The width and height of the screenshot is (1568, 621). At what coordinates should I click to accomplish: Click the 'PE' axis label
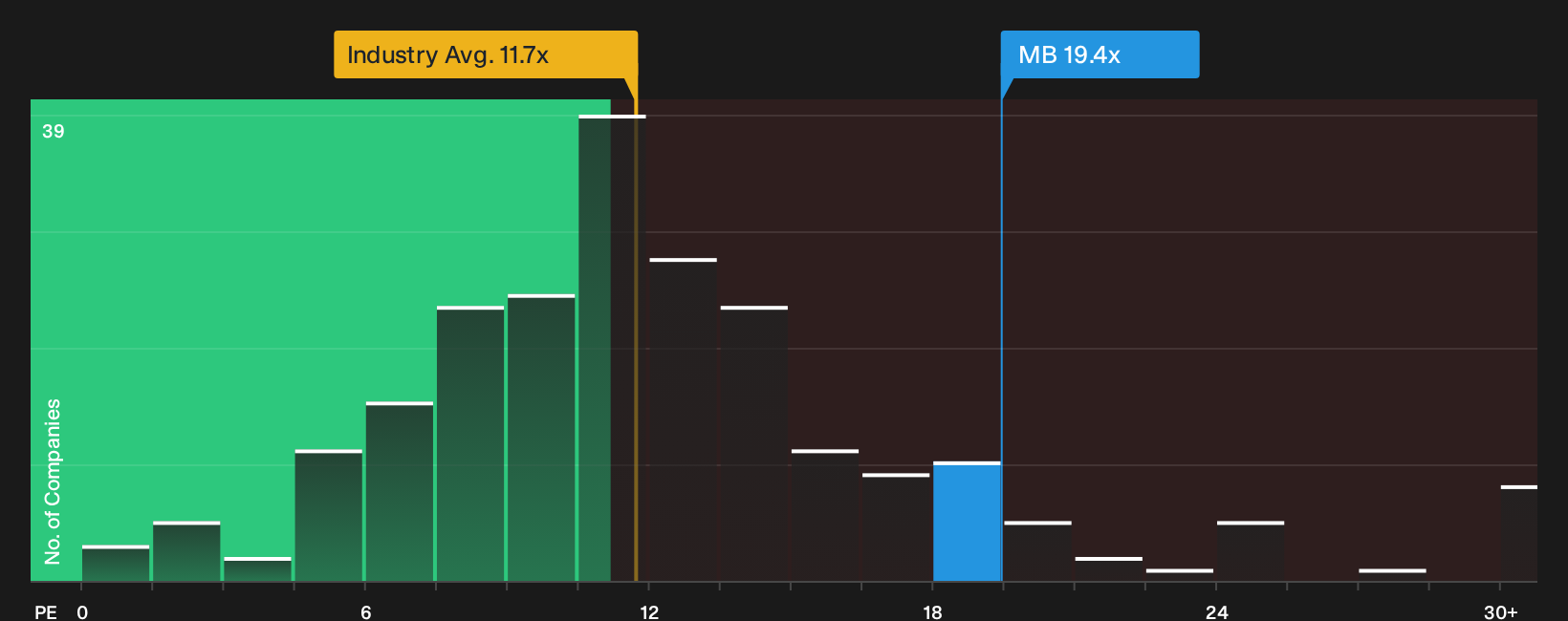pyautogui.click(x=46, y=611)
